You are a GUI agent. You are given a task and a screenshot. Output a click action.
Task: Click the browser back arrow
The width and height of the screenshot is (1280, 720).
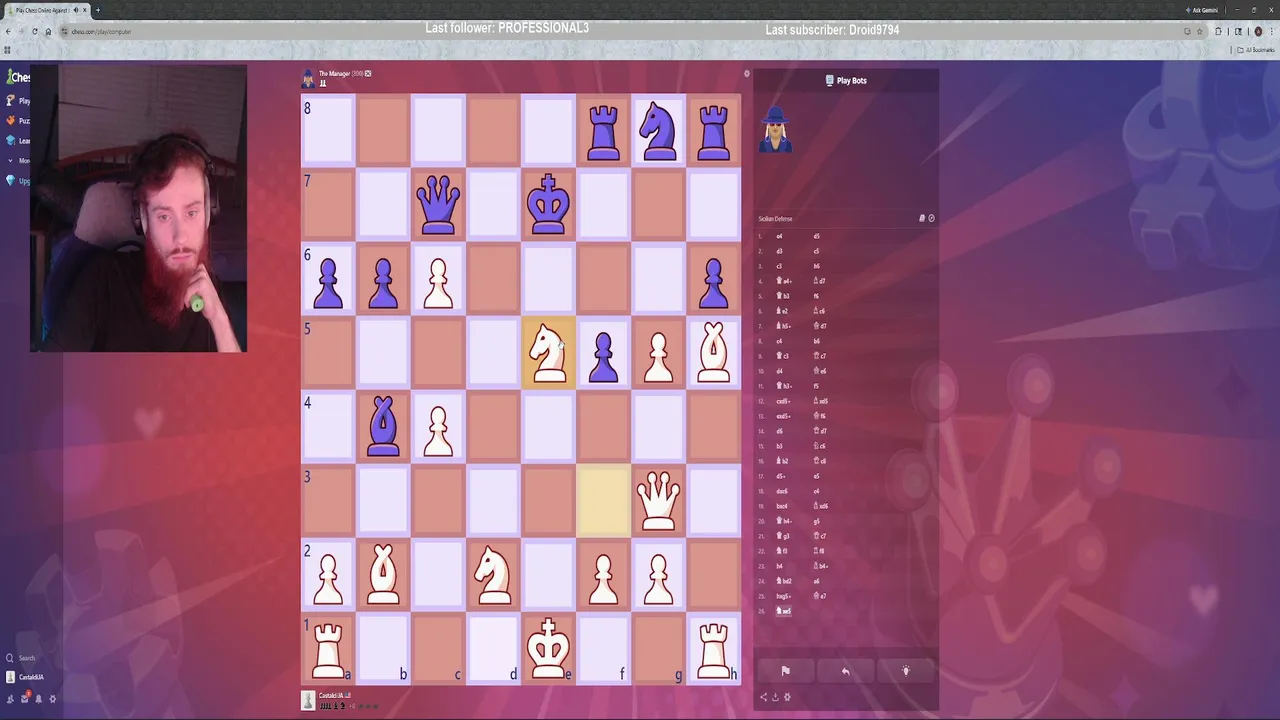tap(8, 31)
